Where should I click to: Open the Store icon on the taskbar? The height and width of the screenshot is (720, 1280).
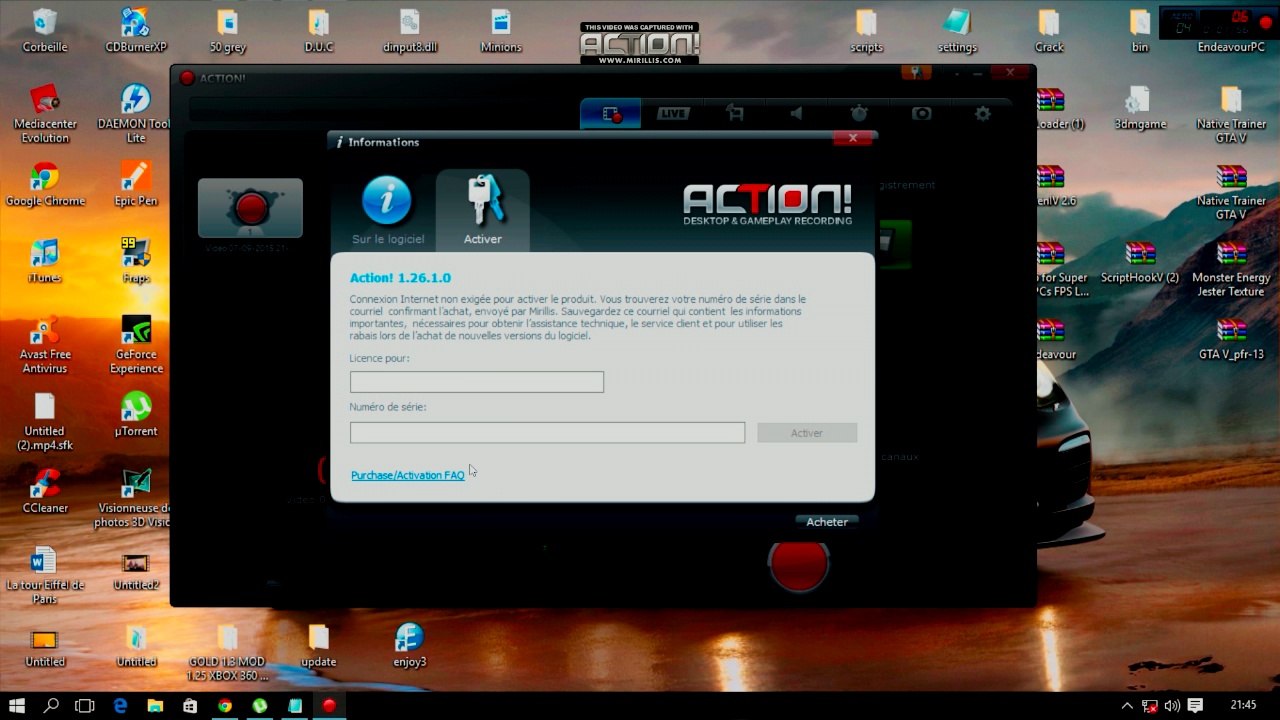coord(190,705)
